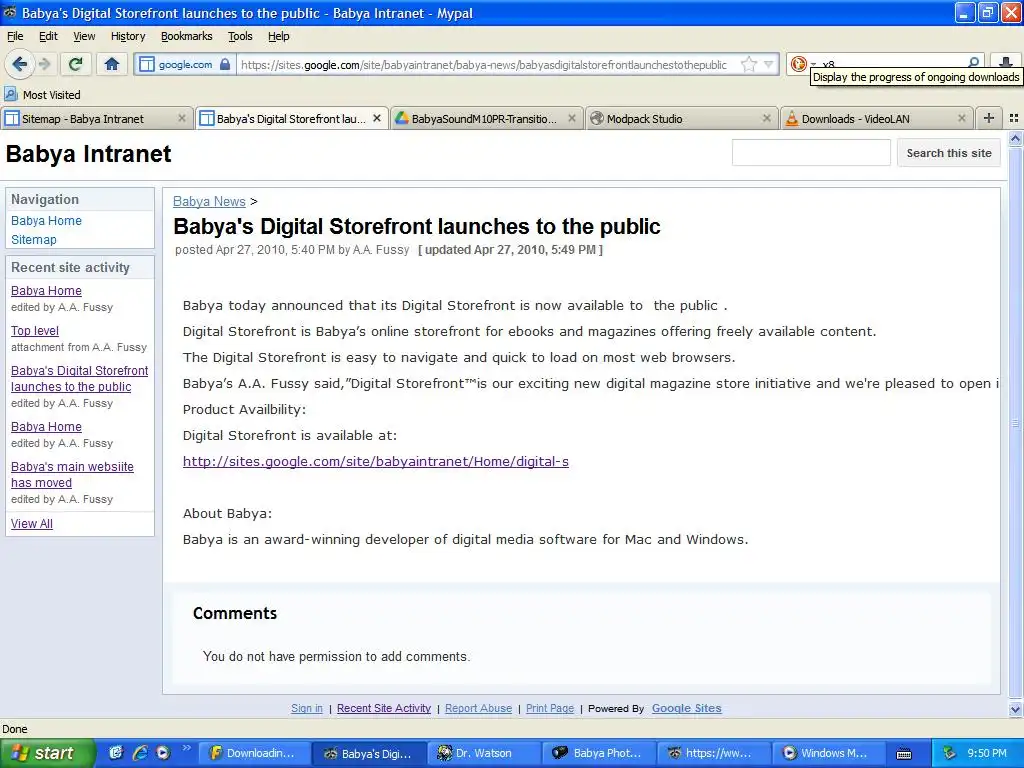The height and width of the screenshot is (768, 1024).
Task: Switch to Windows M... taskbar window
Action: pyautogui.click(x=829, y=753)
